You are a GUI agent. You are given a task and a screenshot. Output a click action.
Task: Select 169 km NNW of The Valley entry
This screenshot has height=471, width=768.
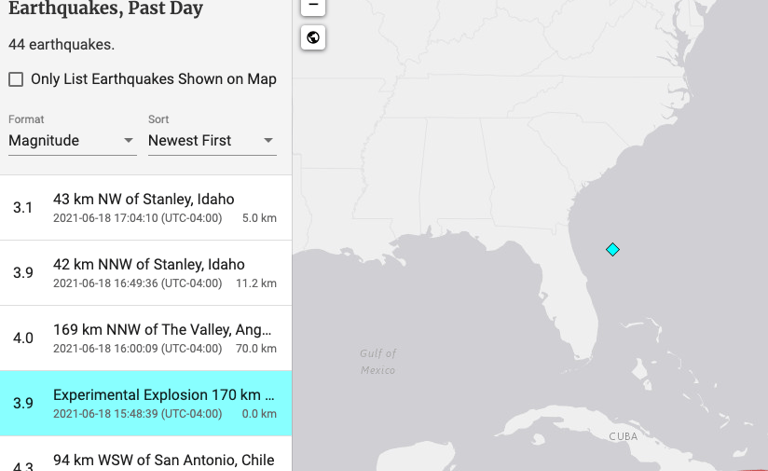point(146,338)
